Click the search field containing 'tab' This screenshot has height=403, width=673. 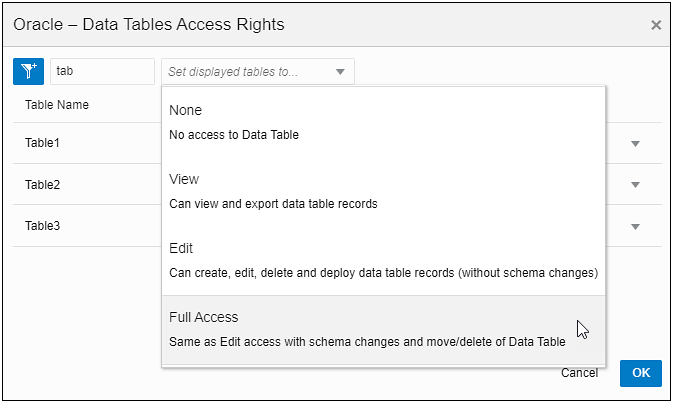(101, 72)
